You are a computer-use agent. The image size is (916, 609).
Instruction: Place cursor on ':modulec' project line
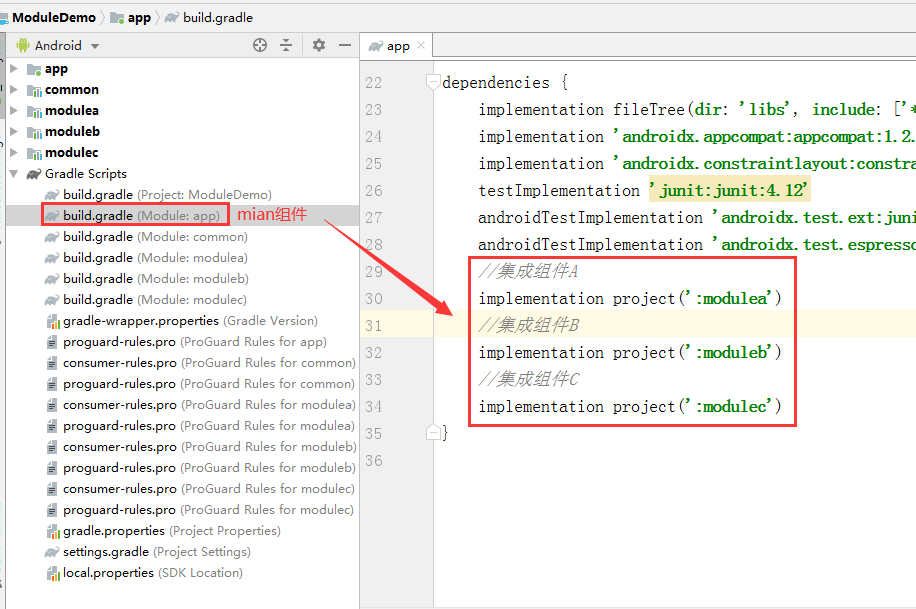[630, 406]
